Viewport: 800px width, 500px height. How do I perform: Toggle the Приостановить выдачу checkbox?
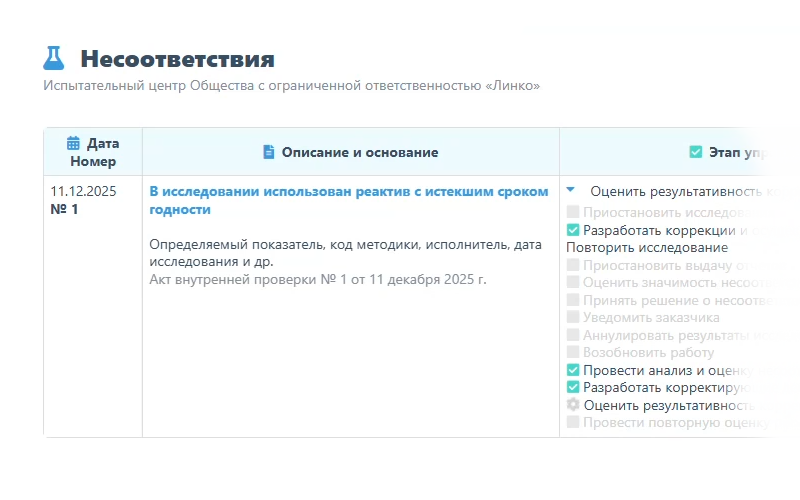point(573,265)
